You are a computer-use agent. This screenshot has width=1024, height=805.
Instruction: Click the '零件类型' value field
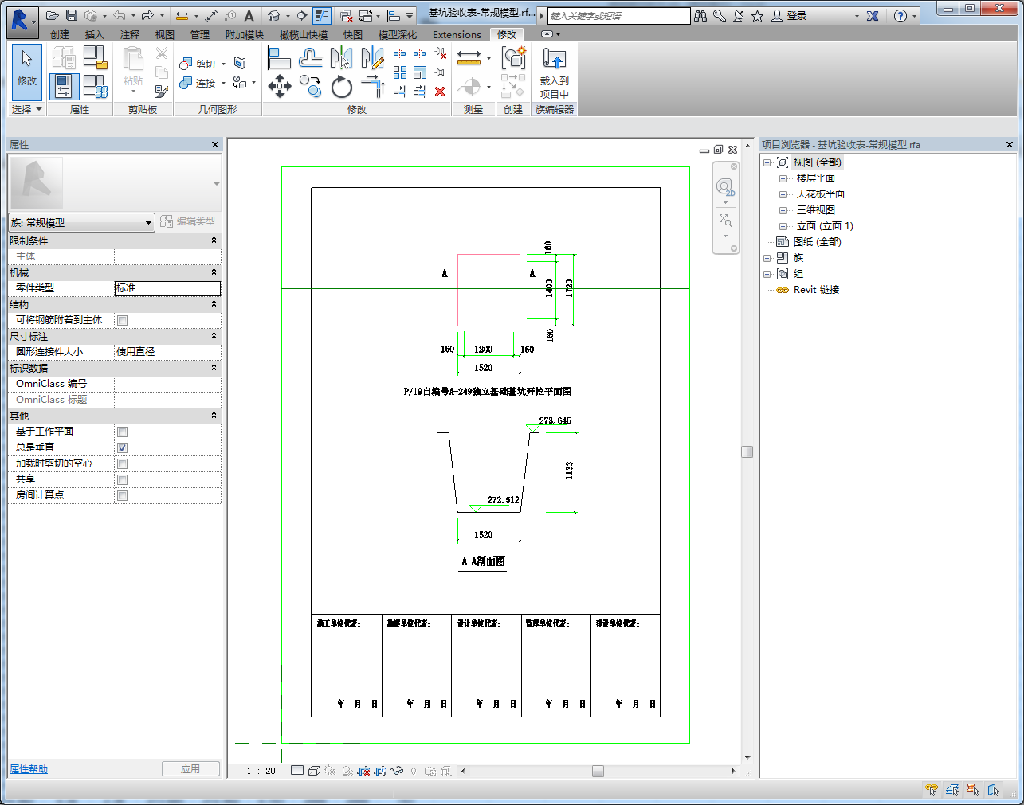[x=168, y=288]
